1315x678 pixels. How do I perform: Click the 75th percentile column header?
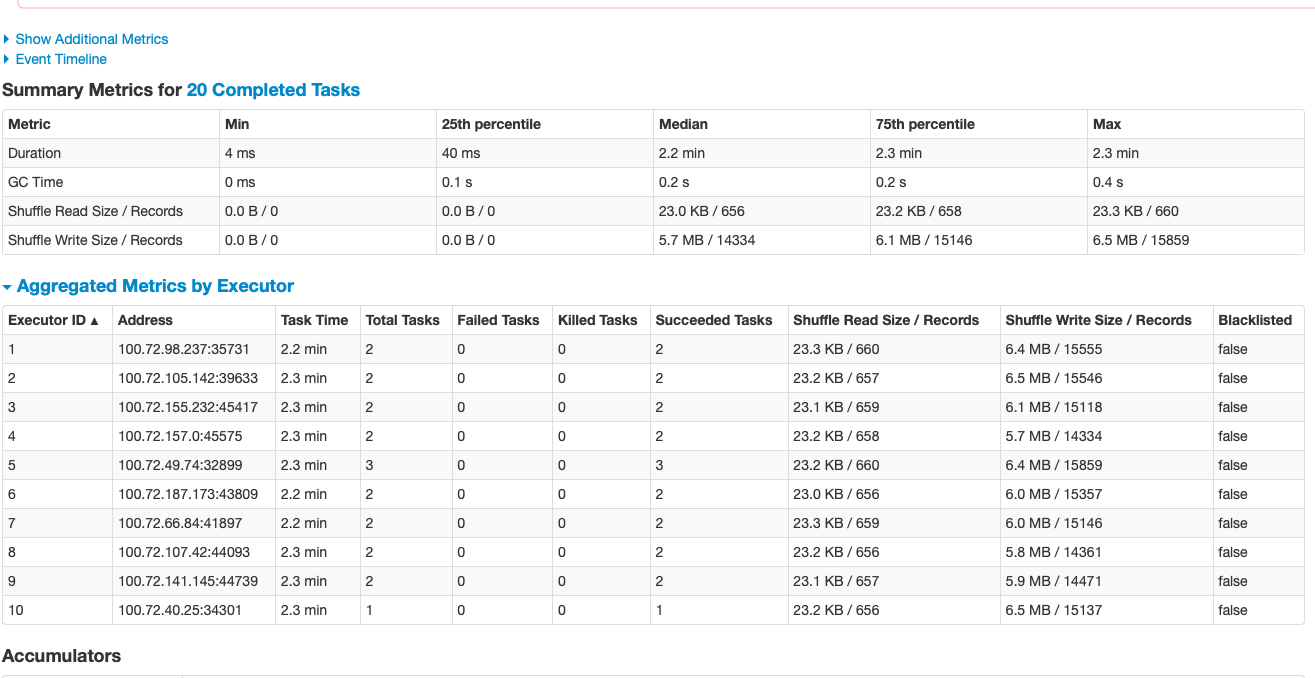click(x=925, y=124)
